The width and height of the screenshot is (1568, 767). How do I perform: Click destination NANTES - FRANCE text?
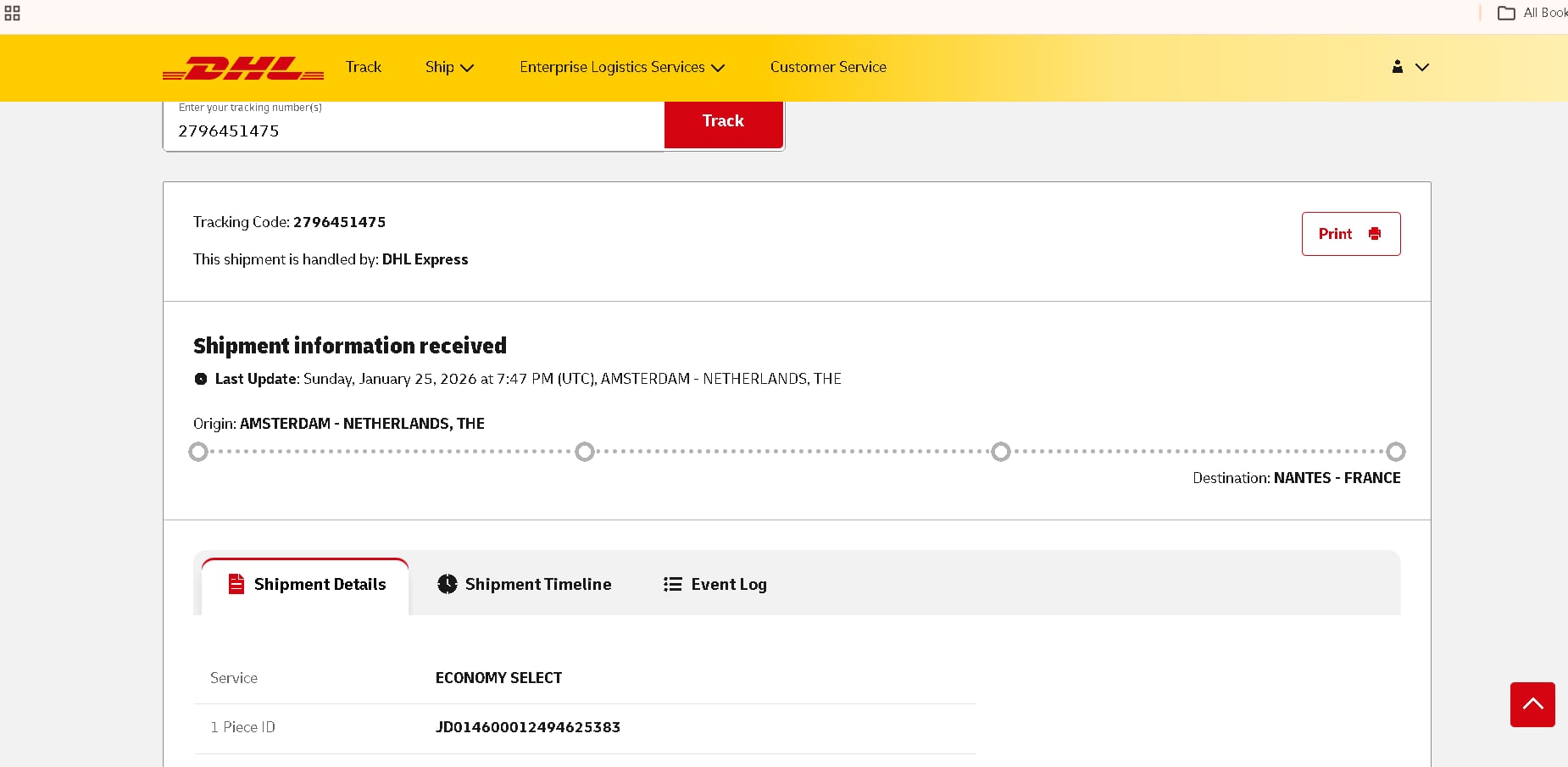1337,478
